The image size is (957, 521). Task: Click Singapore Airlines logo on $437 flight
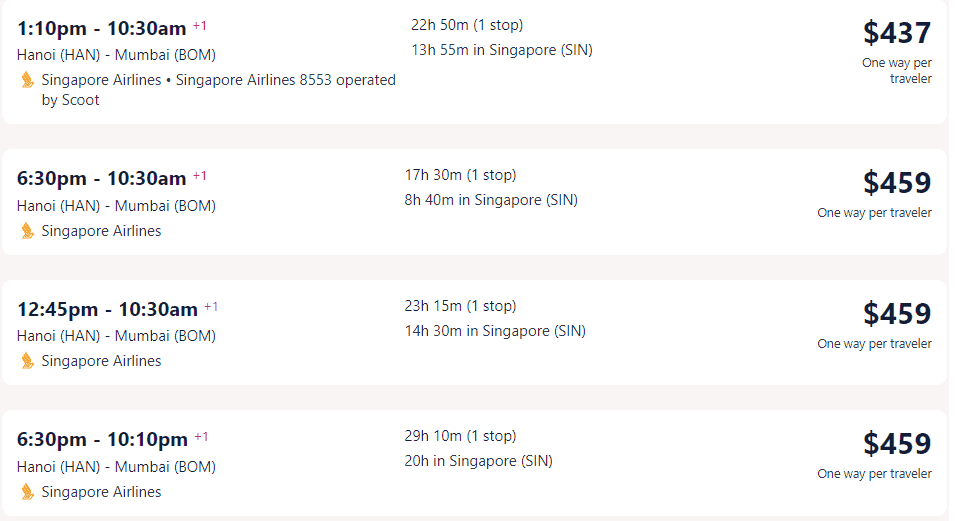coord(27,80)
